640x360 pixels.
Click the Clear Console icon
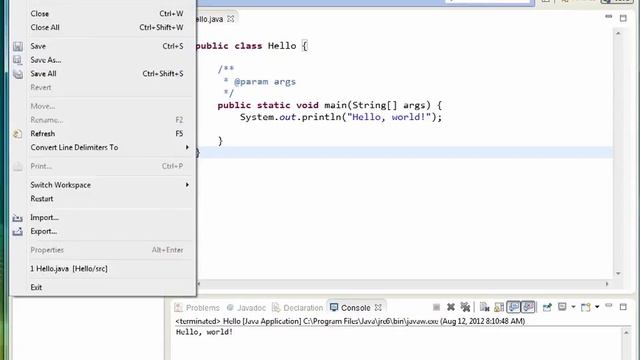tap(484, 307)
